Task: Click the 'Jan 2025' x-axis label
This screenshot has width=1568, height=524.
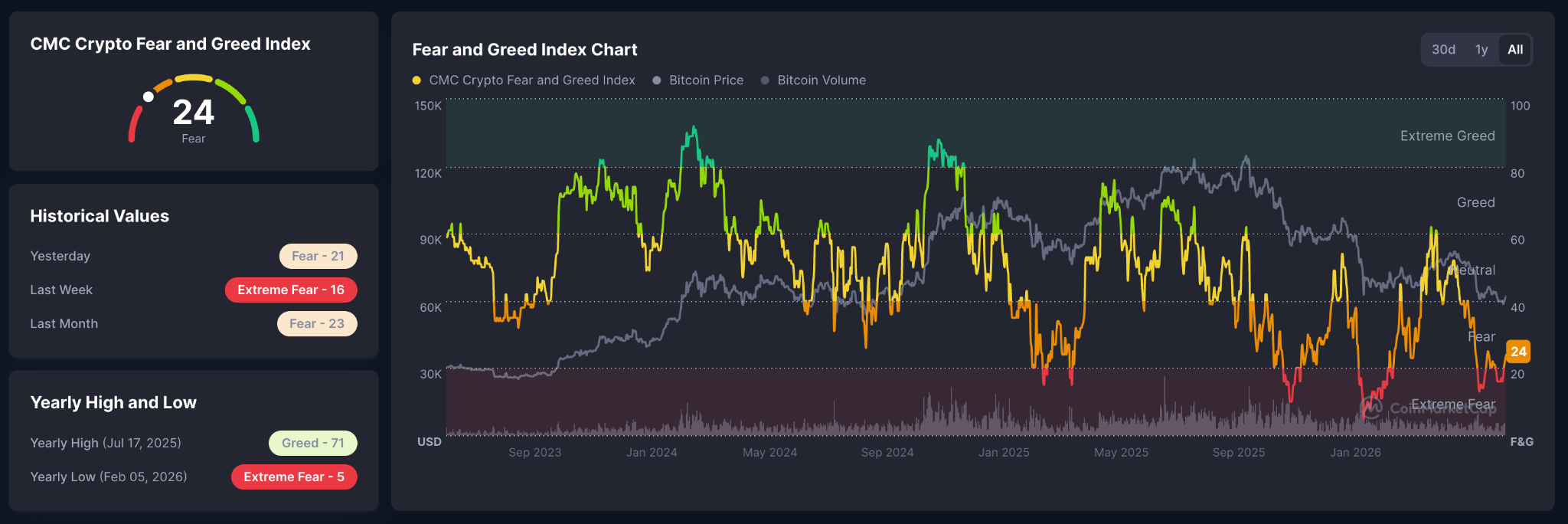Action: pos(1004,453)
